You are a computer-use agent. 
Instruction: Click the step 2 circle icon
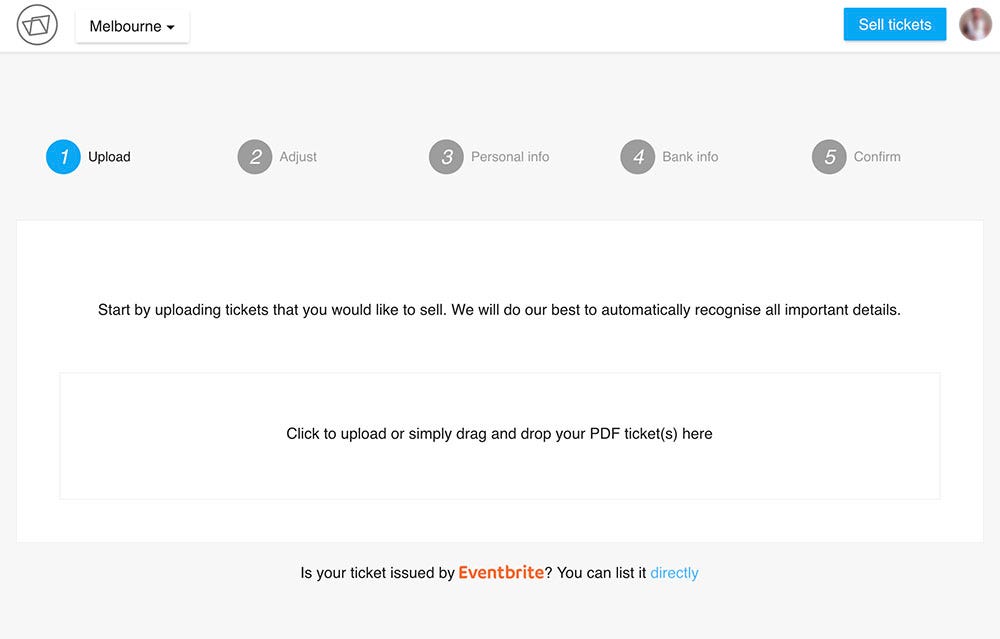pos(255,157)
